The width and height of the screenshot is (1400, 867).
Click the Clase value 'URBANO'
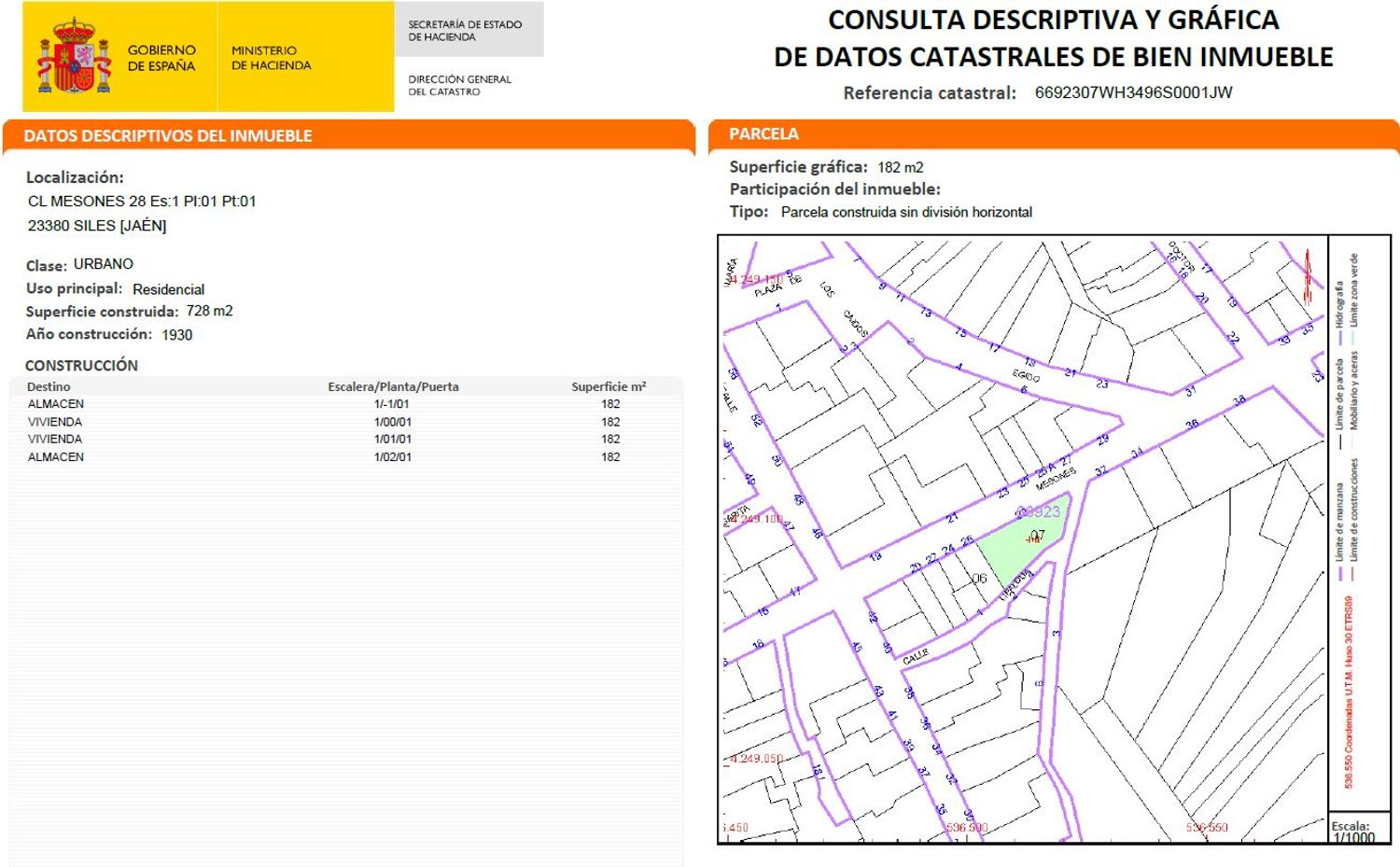pos(104,264)
